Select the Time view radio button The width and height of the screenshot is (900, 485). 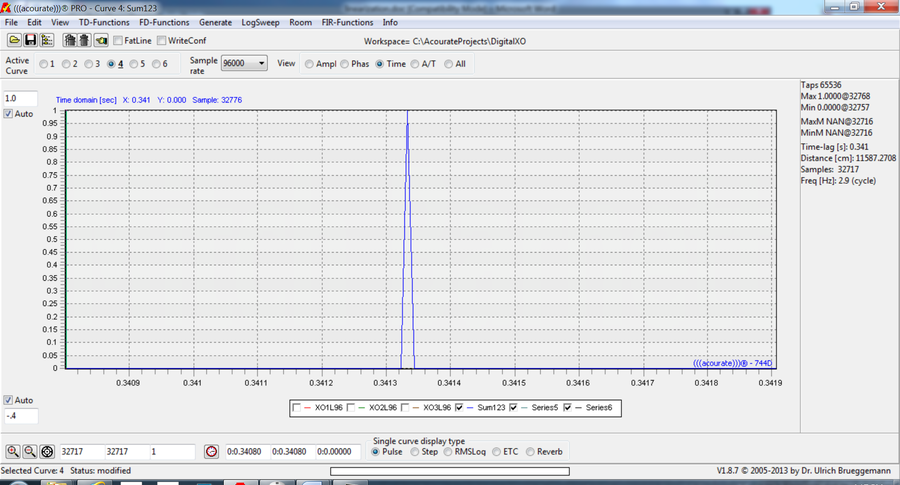pos(379,64)
